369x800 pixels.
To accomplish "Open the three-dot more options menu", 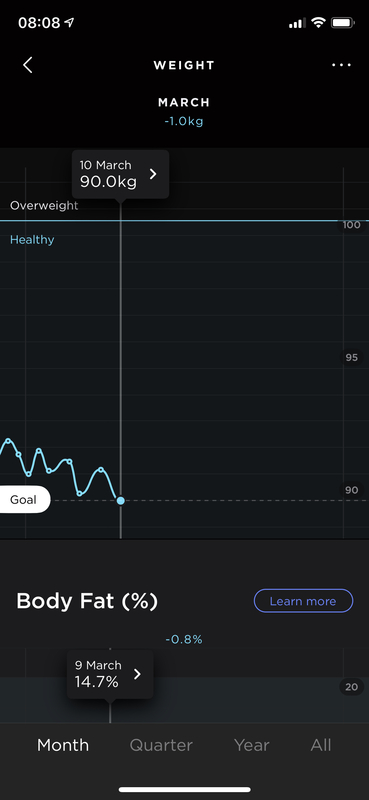I will [x=341, y=65].
